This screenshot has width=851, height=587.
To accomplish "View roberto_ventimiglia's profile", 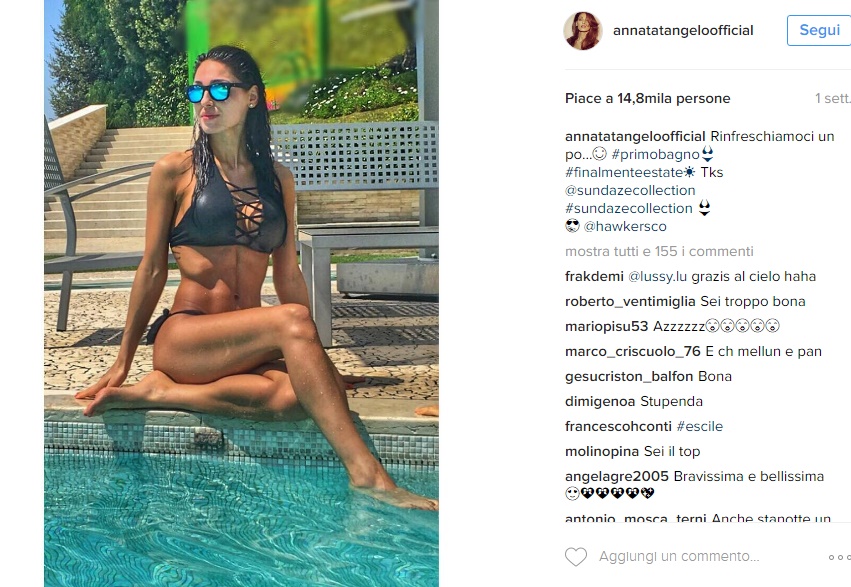I will 630,301.
